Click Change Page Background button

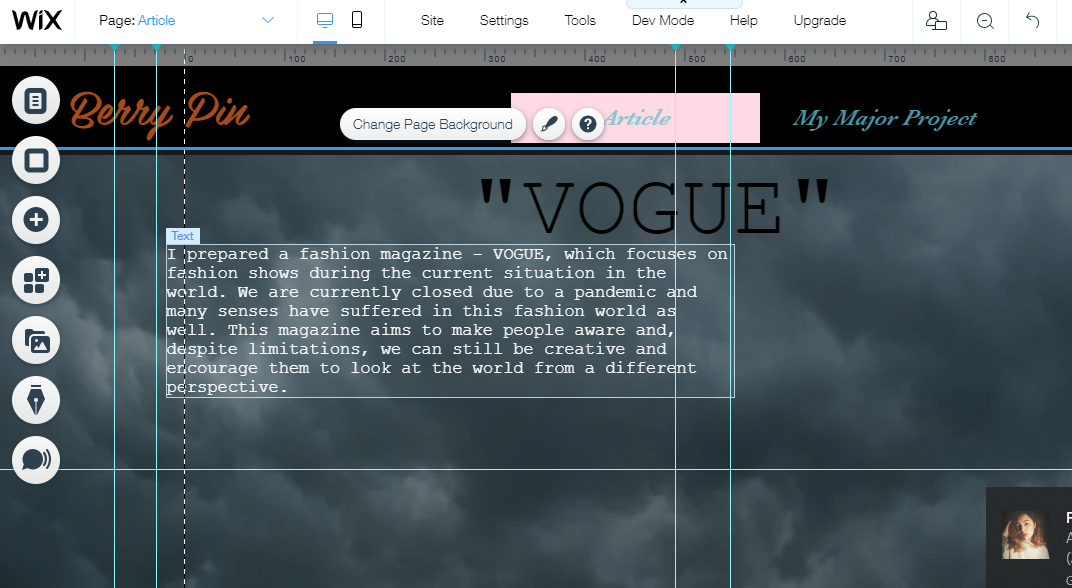point(433,124)
